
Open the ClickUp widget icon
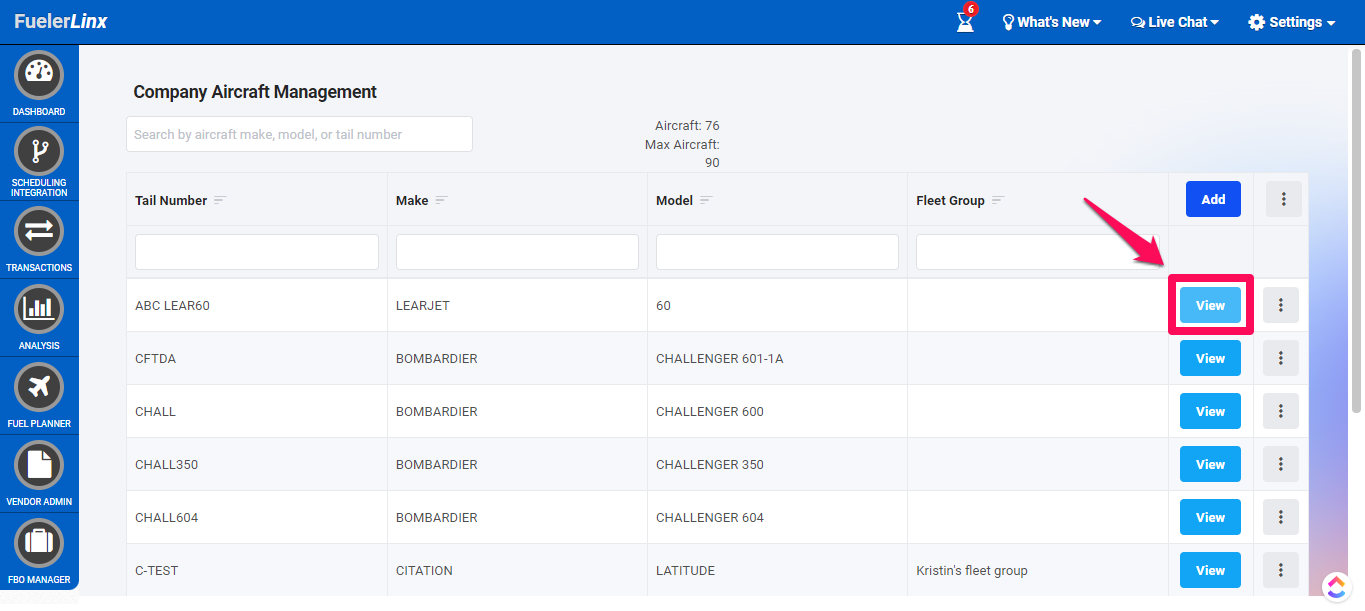[1337, 587]
